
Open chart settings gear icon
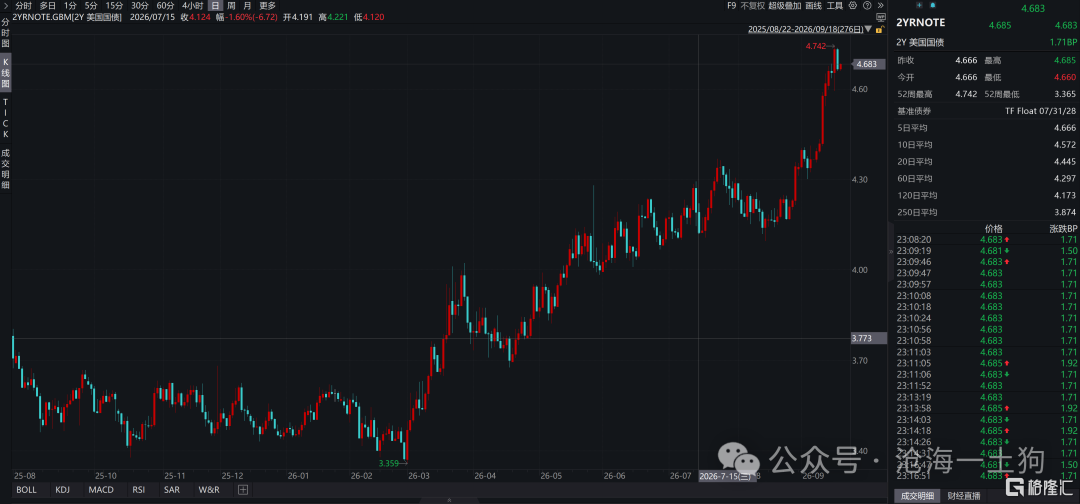[x=853, y=6]
